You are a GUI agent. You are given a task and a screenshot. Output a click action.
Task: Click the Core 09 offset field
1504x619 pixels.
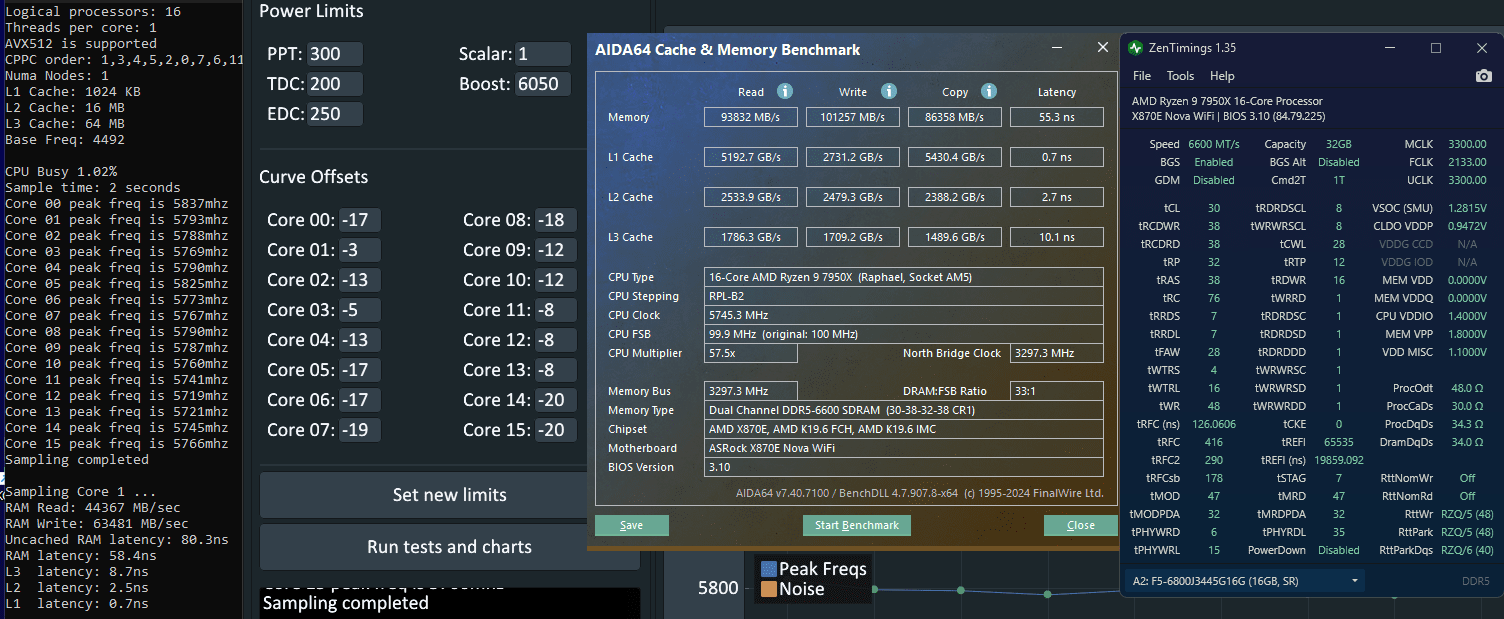(x=556, y=250)
